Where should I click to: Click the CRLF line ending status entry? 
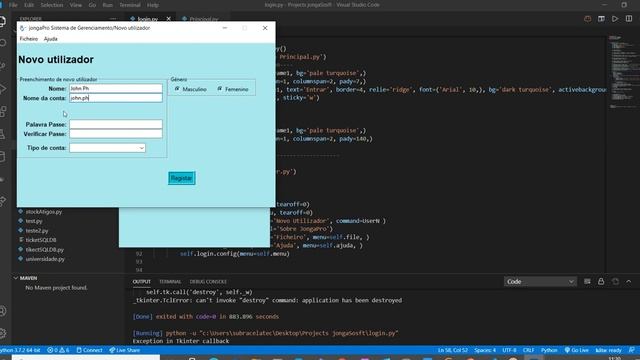pos(528,350)
